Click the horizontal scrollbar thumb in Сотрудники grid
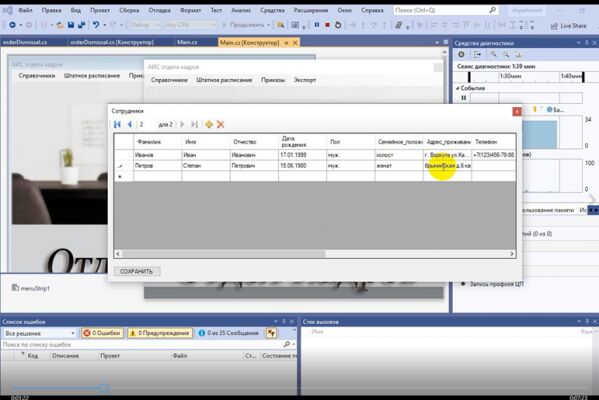The width and height of the screenshot is (599, 400). point(223,254)
